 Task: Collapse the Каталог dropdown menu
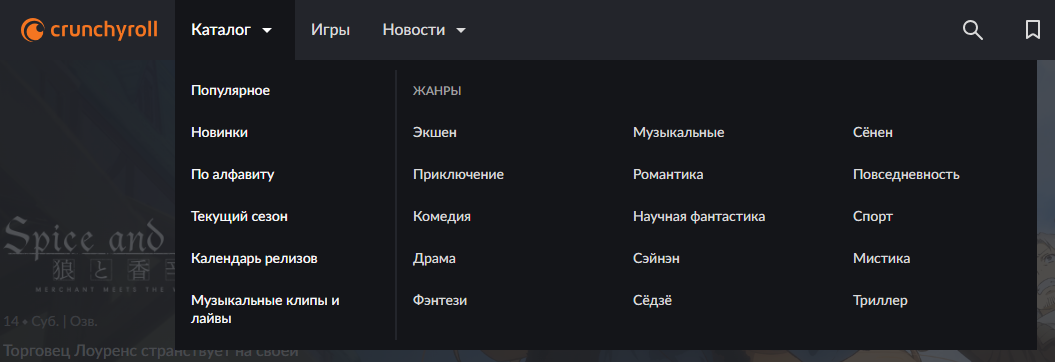coord(235,30)
